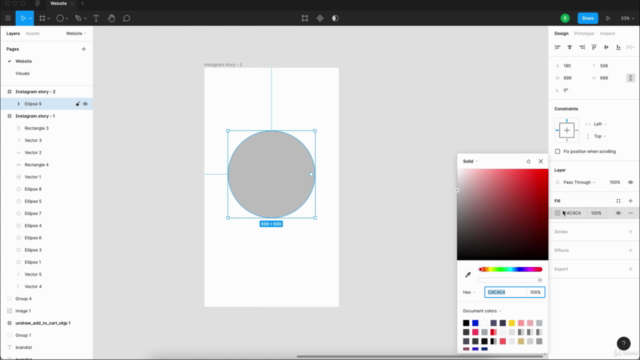Select the Hand tool

[111, 18]
